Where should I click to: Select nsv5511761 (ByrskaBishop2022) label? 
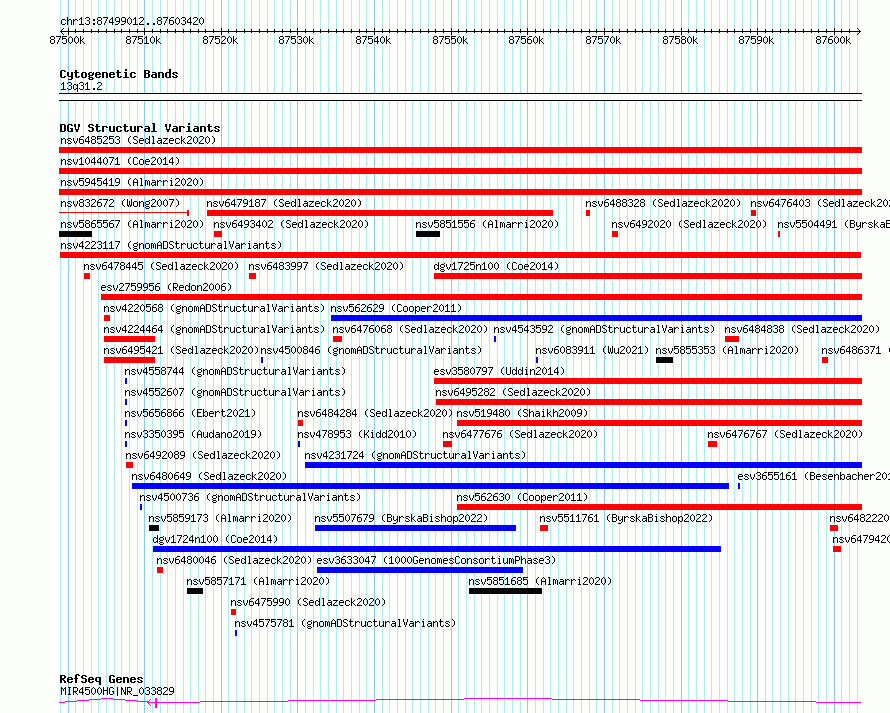click(x=626, y=518)
